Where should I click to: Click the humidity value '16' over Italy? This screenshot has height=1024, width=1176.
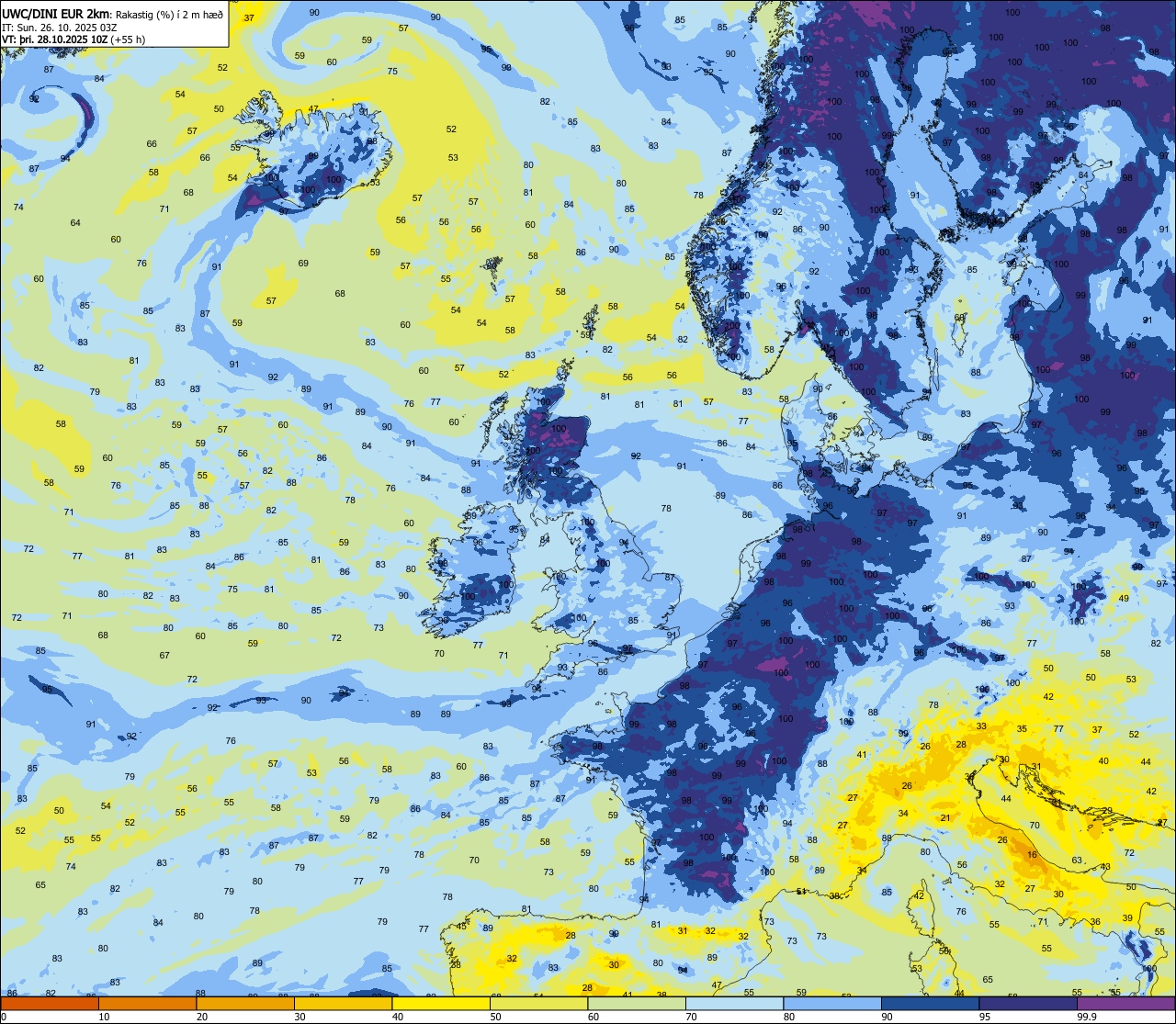(1032, 855)
